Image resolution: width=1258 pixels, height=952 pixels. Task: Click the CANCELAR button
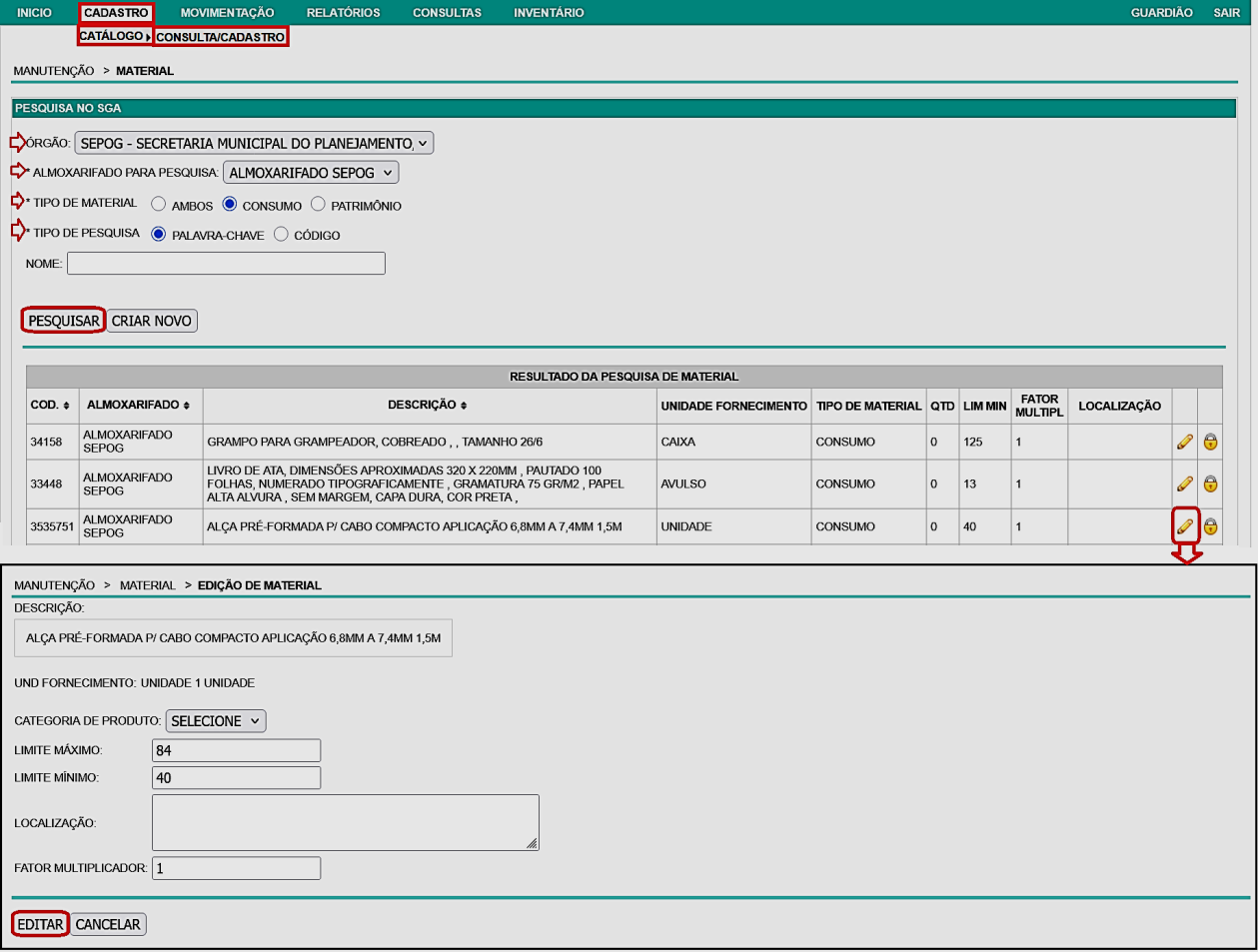coord(108,924)
